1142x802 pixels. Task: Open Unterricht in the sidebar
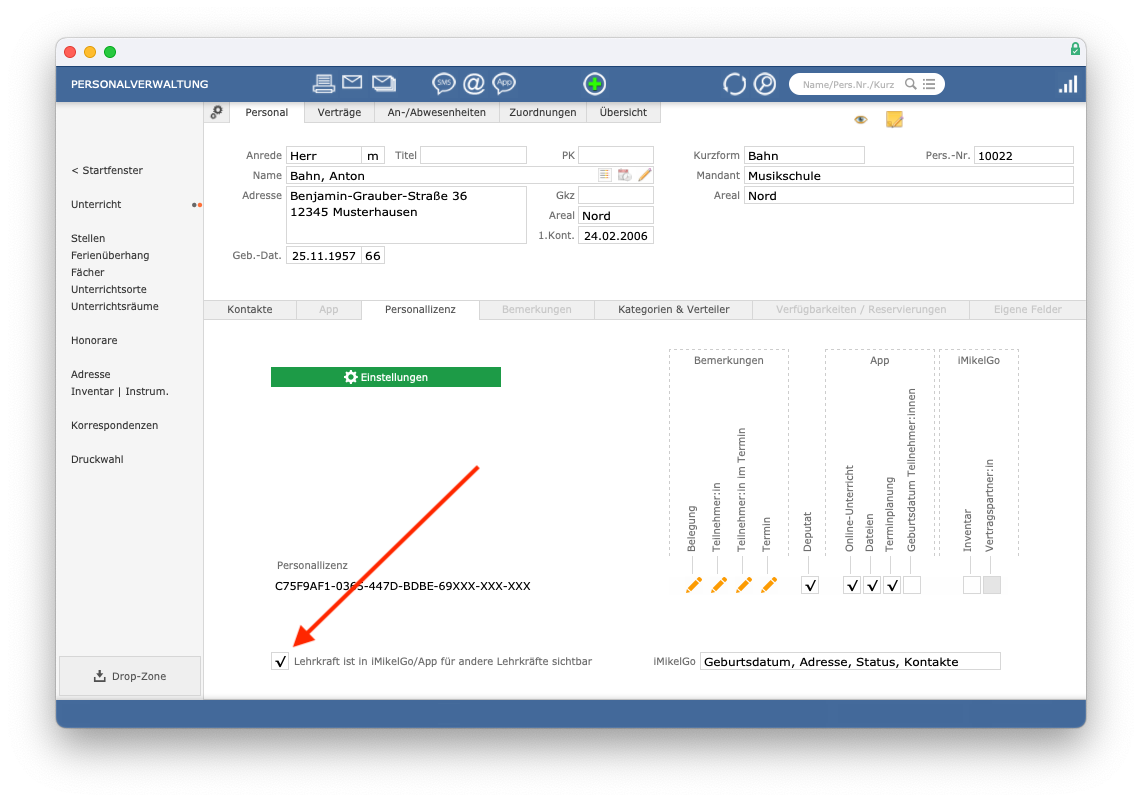coord(96,205)
